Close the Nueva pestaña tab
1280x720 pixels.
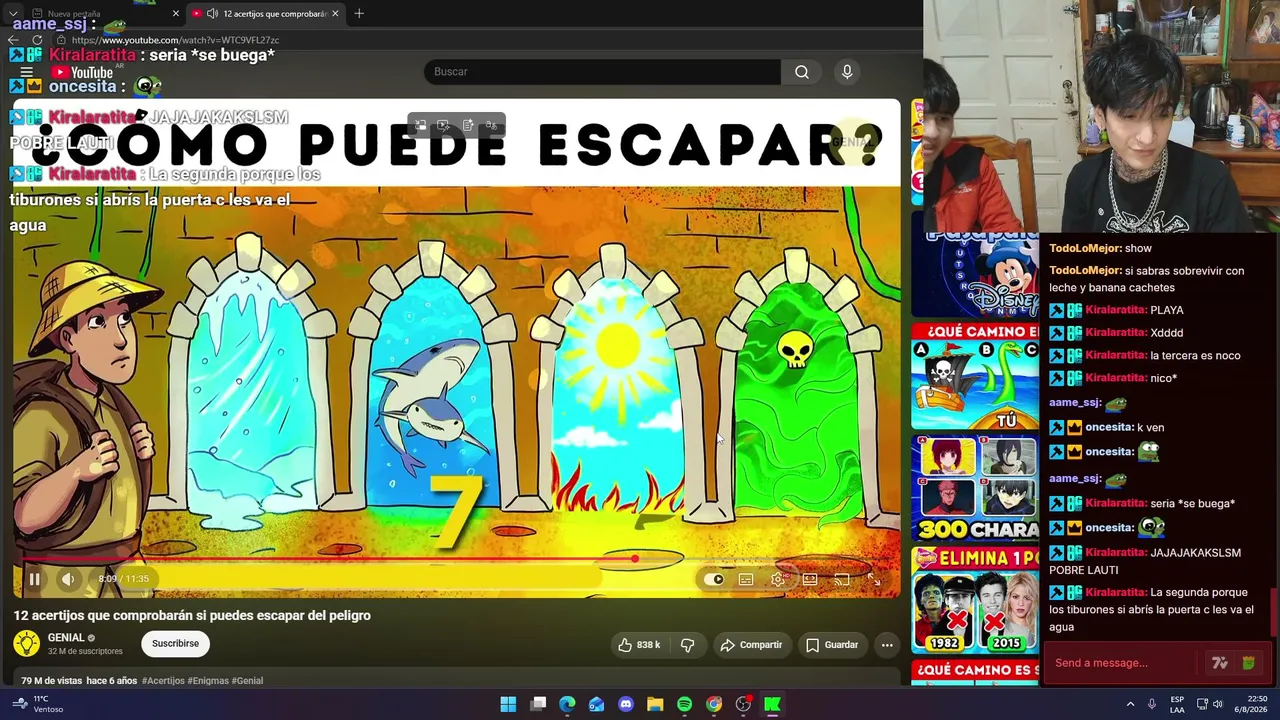[175, 14]
